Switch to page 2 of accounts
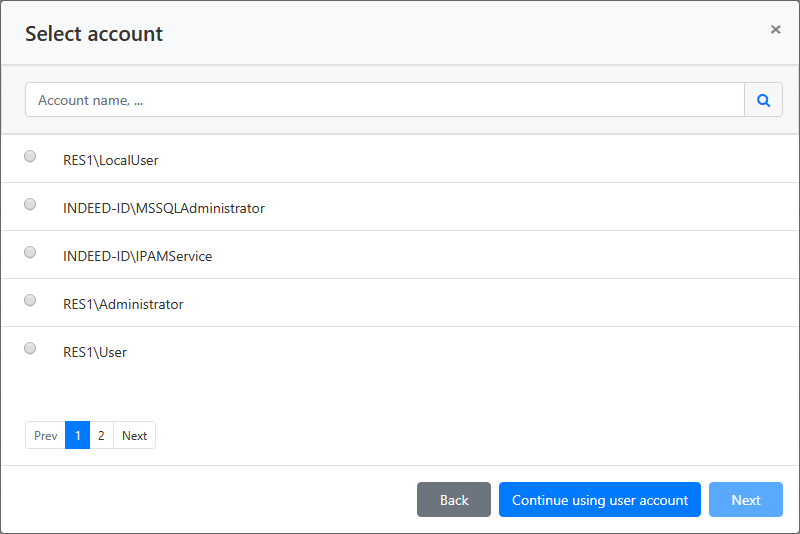The image size is (800, 534). coord(102,435)
